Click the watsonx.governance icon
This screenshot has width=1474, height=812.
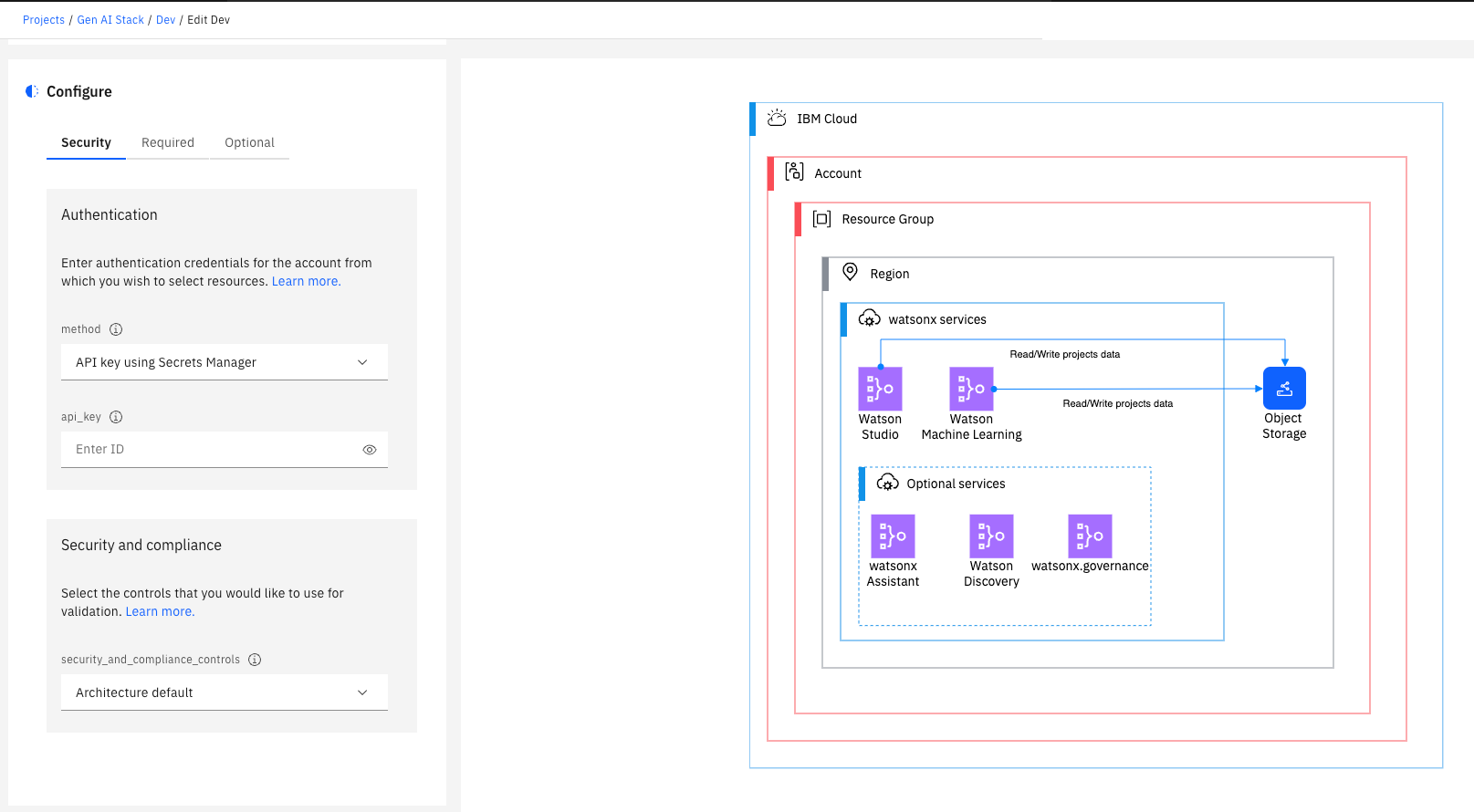click(1090, 536)
